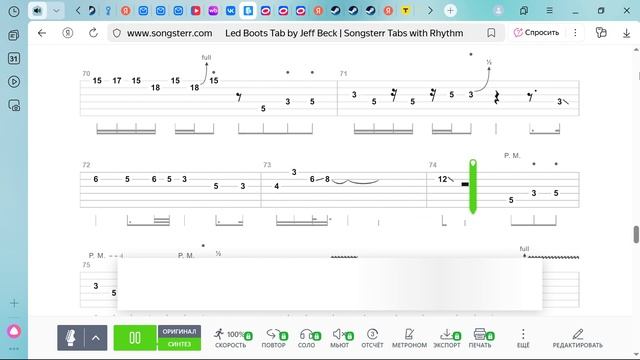The image size is (640, 360).
Task: Click measure number 71
Action: (x=343, y=73)
